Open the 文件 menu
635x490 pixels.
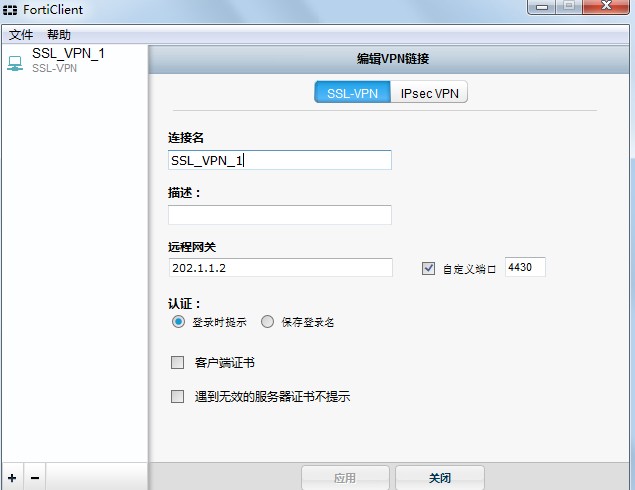point(21,35)
